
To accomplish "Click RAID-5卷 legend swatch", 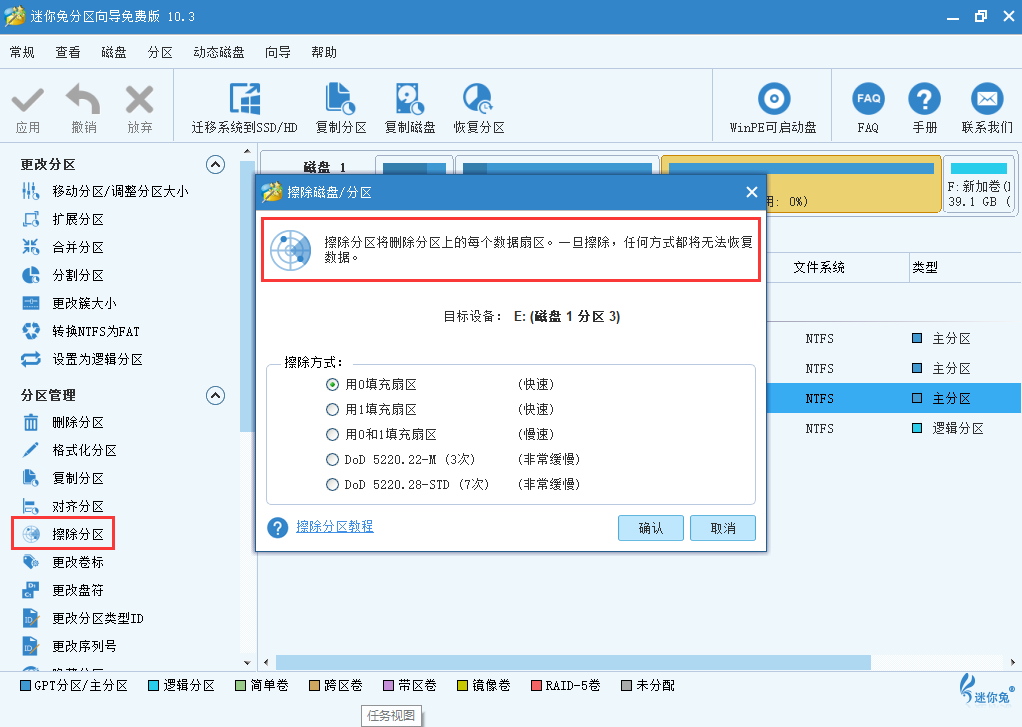I will coord(536,686).
